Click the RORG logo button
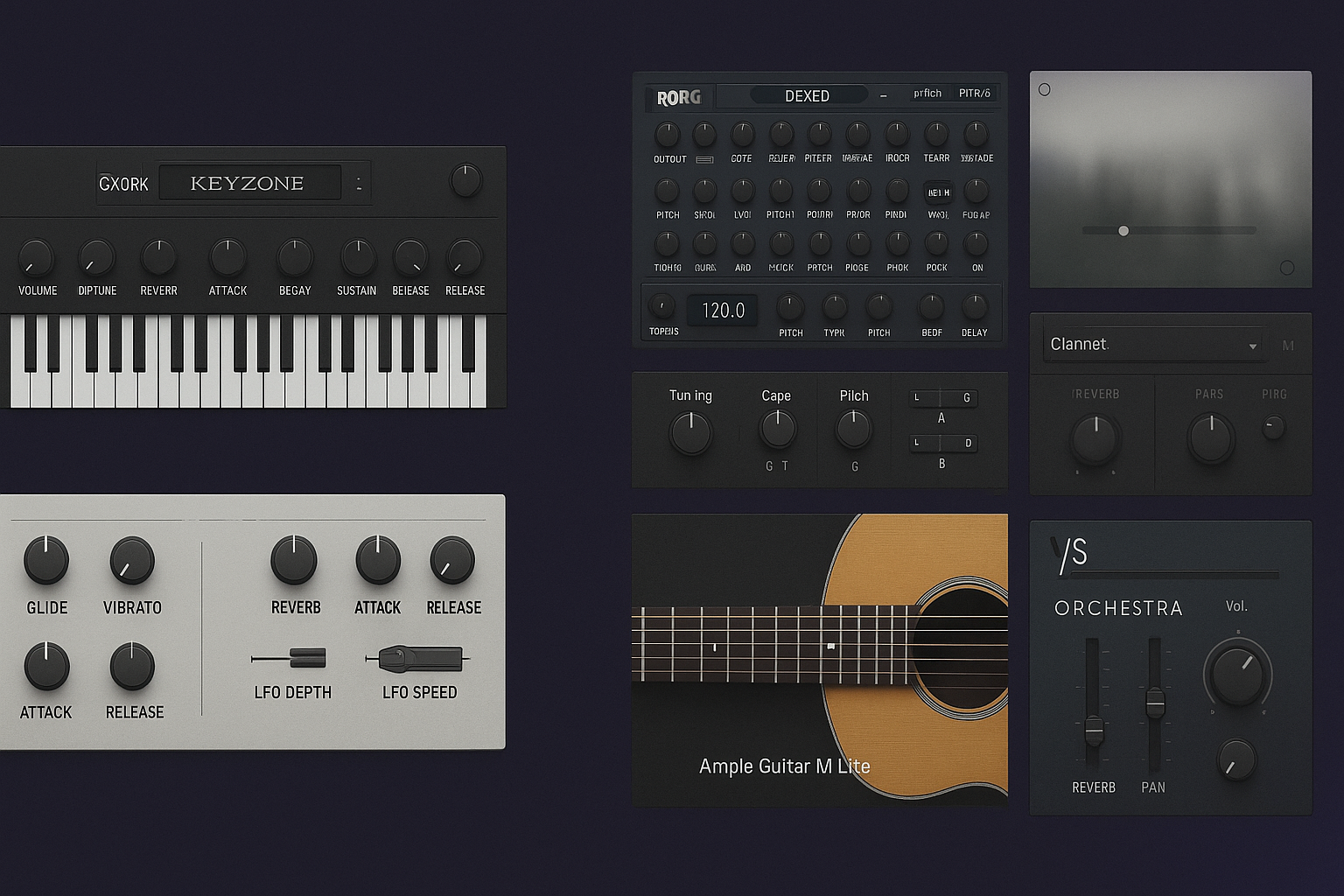 pyautogui.click(x=679, y=98)
